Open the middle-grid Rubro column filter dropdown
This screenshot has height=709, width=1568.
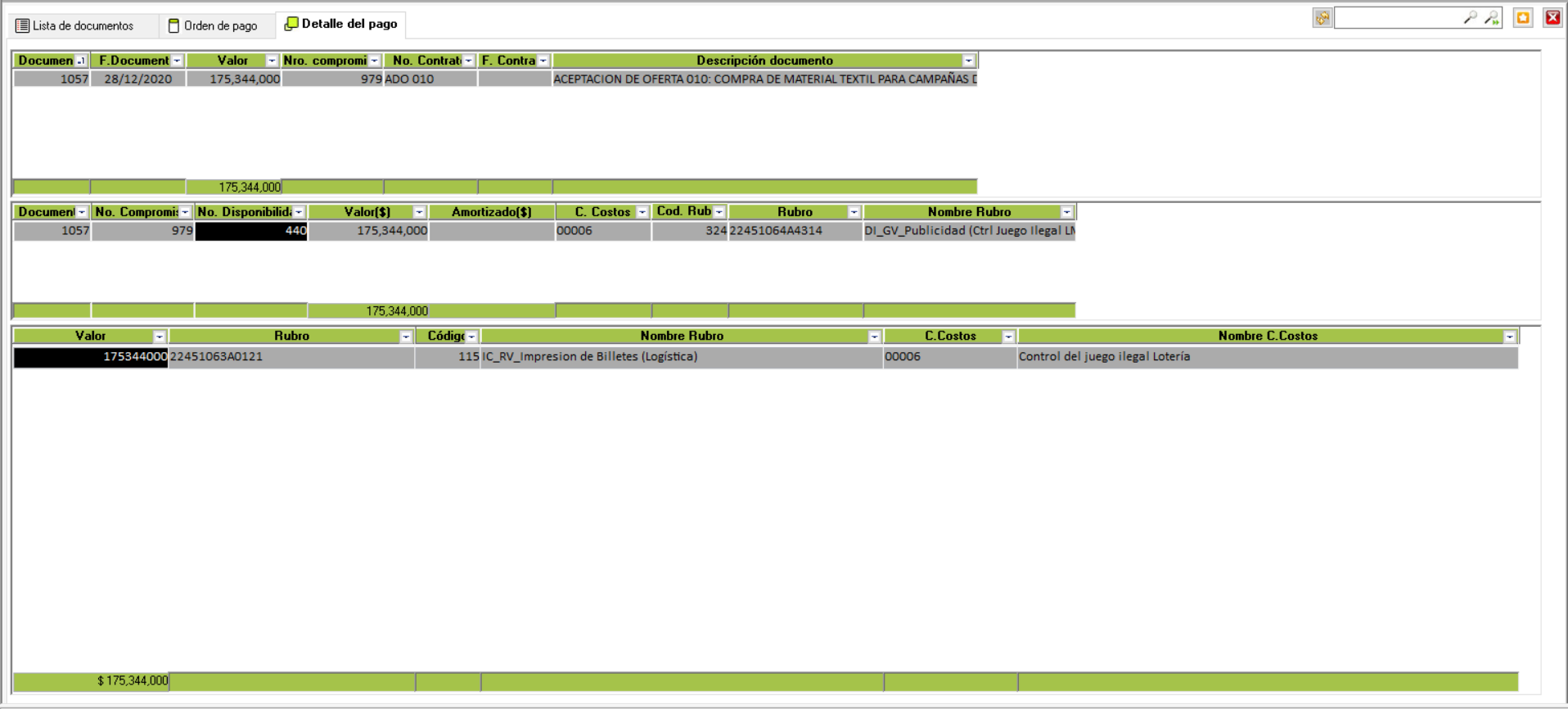point(854,212)
